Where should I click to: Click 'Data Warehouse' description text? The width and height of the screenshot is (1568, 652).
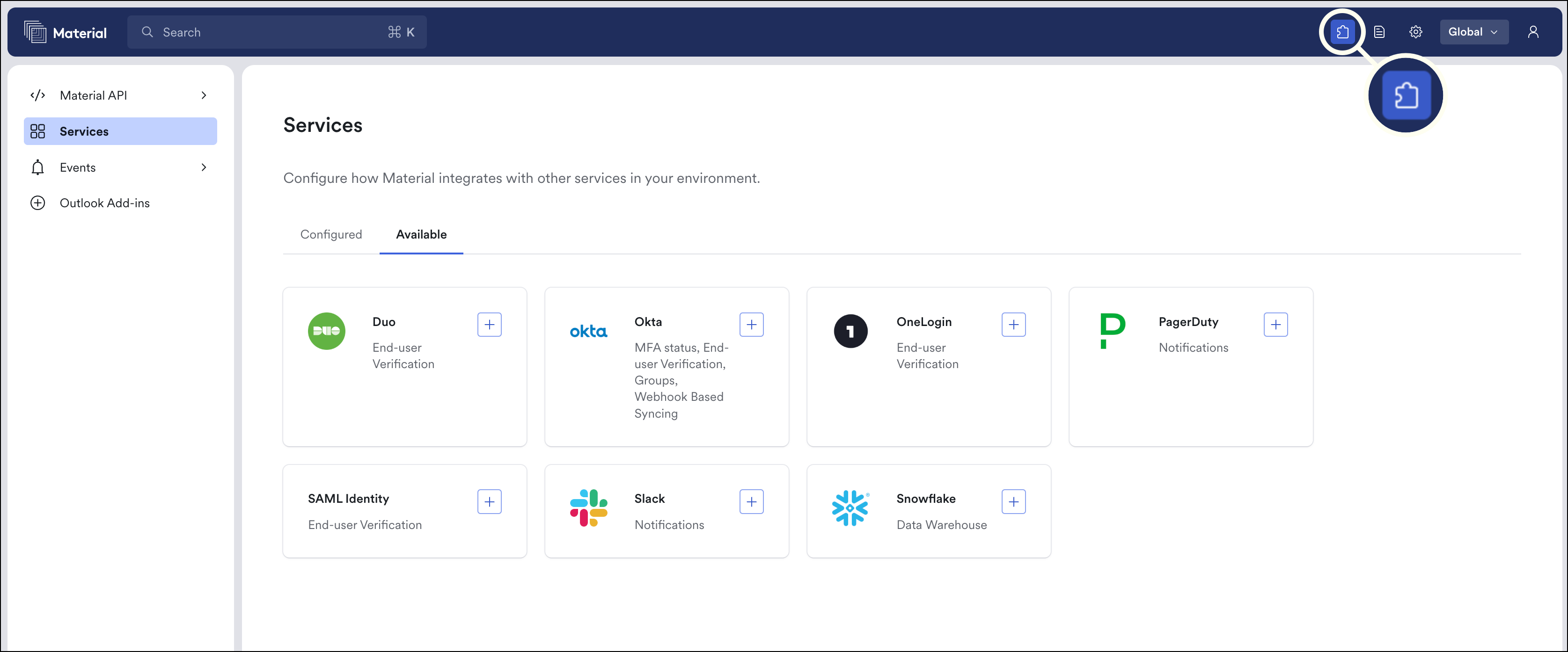coord(942,525)
